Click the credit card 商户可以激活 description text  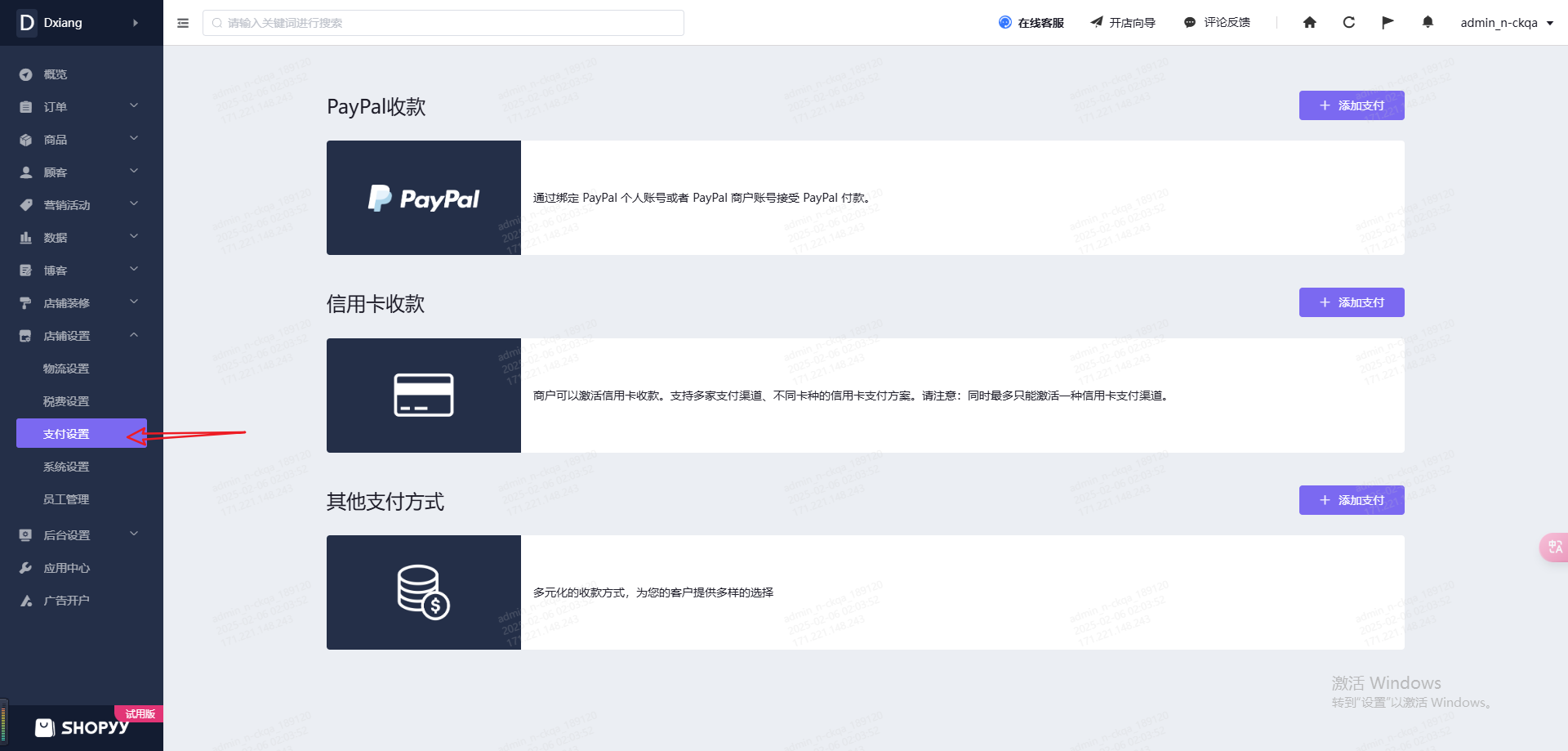[x=851, y=396]
